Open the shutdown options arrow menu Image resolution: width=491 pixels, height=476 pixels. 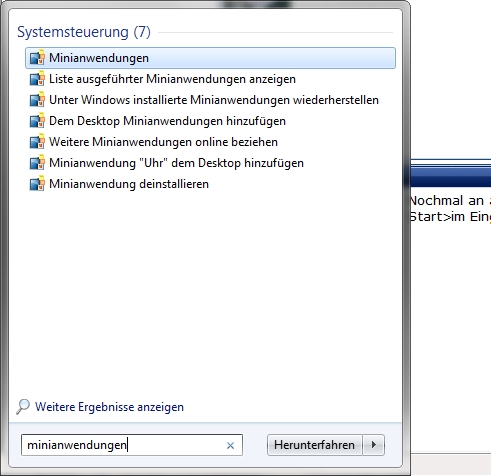(374, 445)
